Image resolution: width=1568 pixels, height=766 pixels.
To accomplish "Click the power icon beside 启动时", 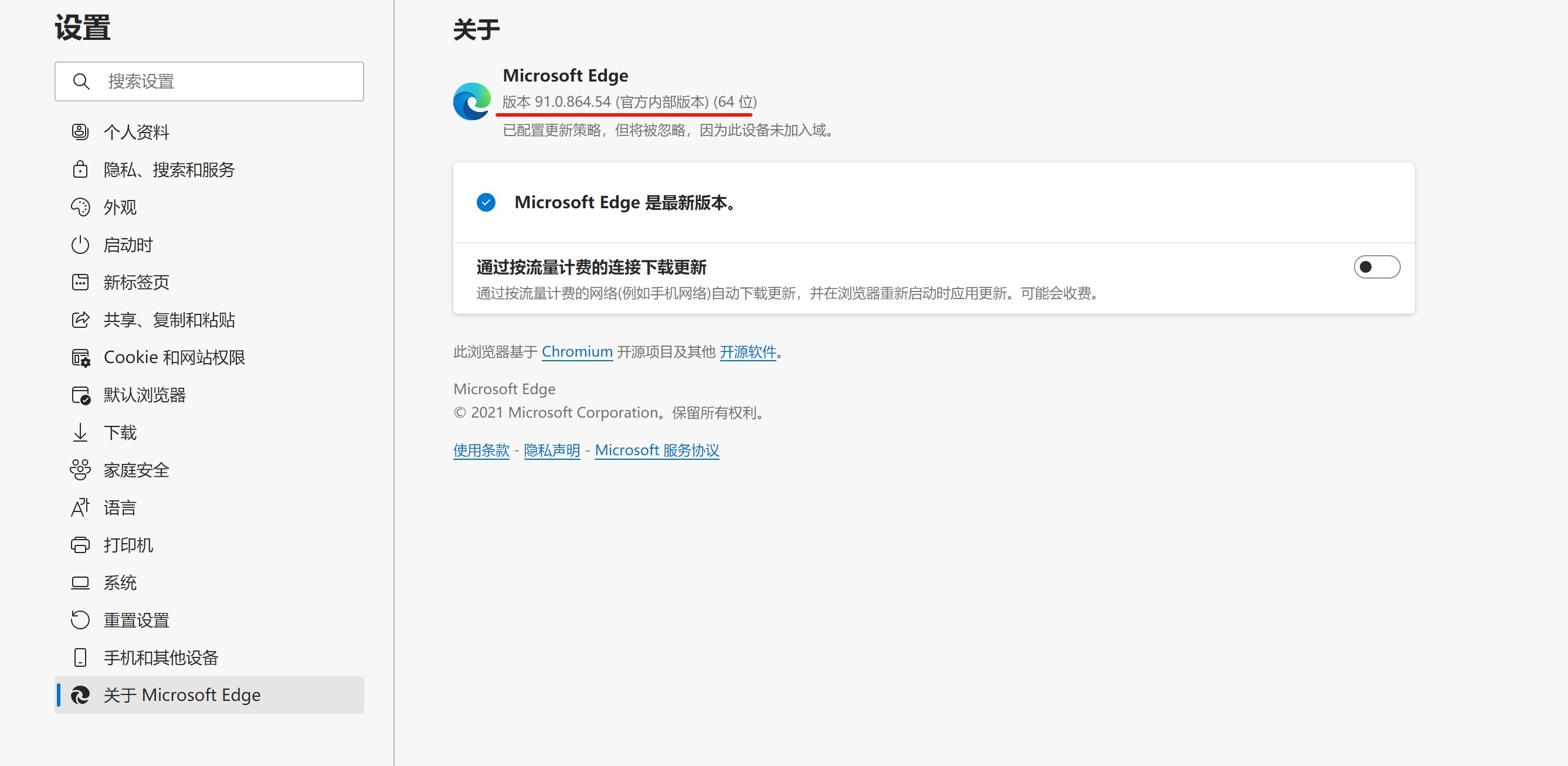I will click(80, 245).
